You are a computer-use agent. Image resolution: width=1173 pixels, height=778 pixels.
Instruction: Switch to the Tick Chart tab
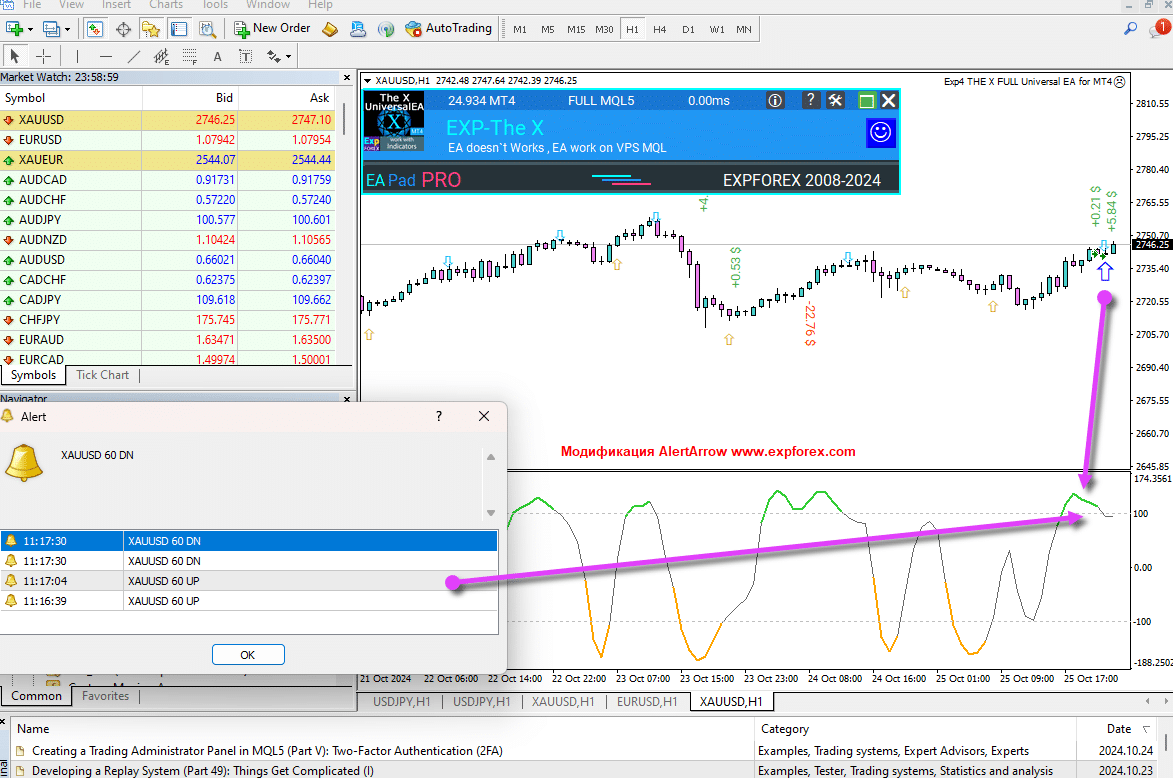(102, 375)
